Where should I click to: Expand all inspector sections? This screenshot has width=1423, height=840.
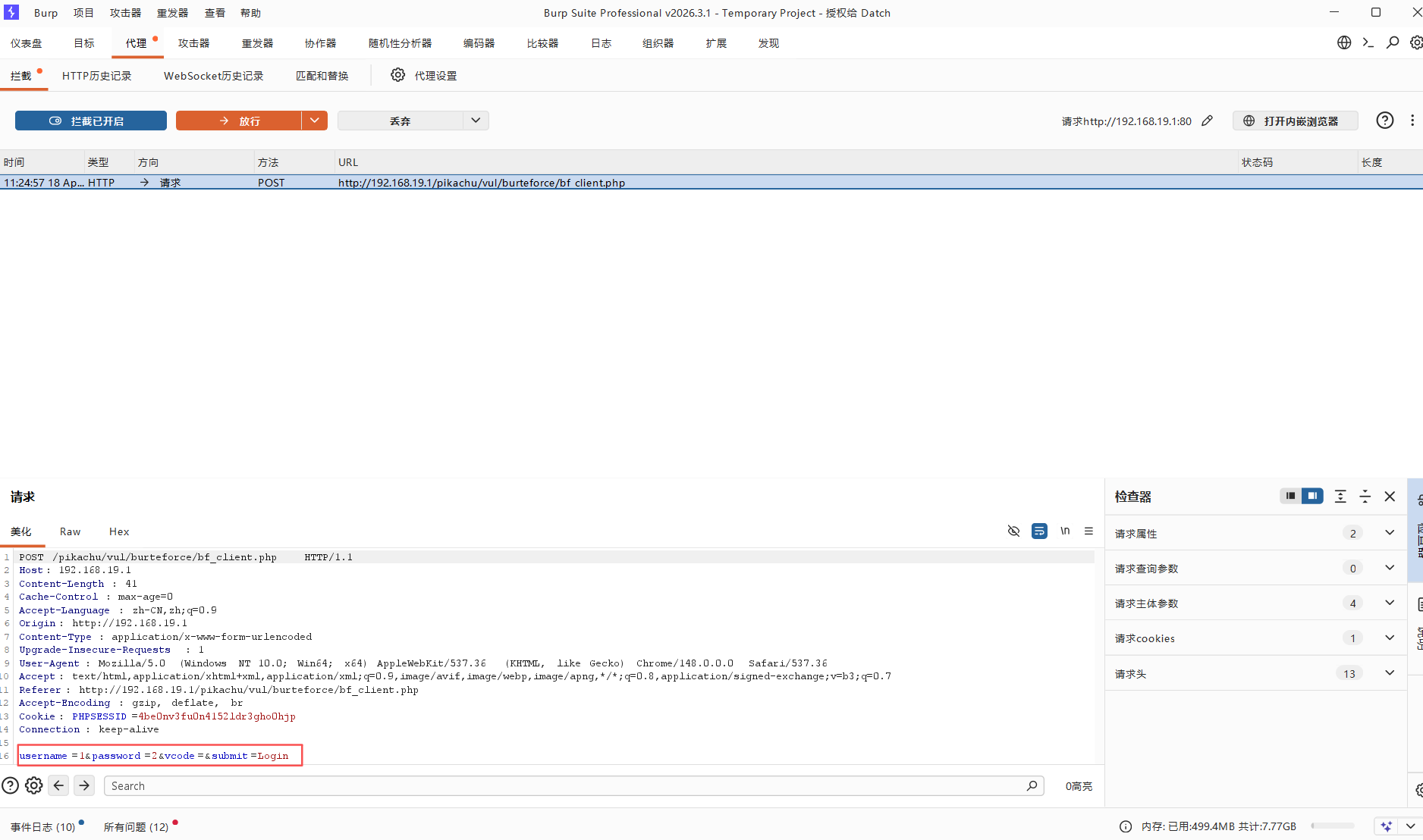click(1340, 496)
